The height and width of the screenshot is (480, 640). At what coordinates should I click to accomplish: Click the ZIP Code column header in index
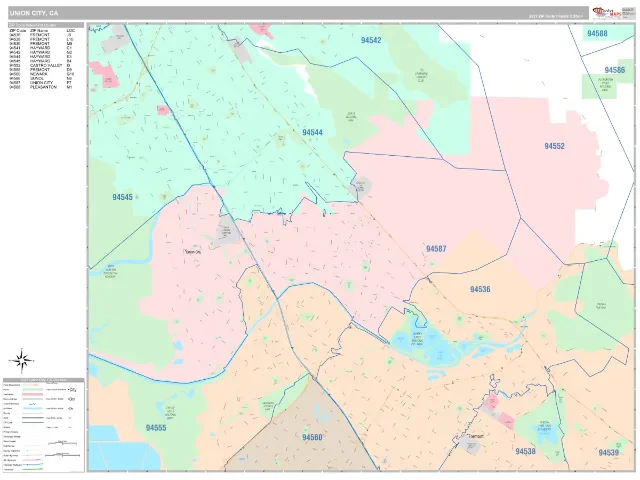pos(18,31)
